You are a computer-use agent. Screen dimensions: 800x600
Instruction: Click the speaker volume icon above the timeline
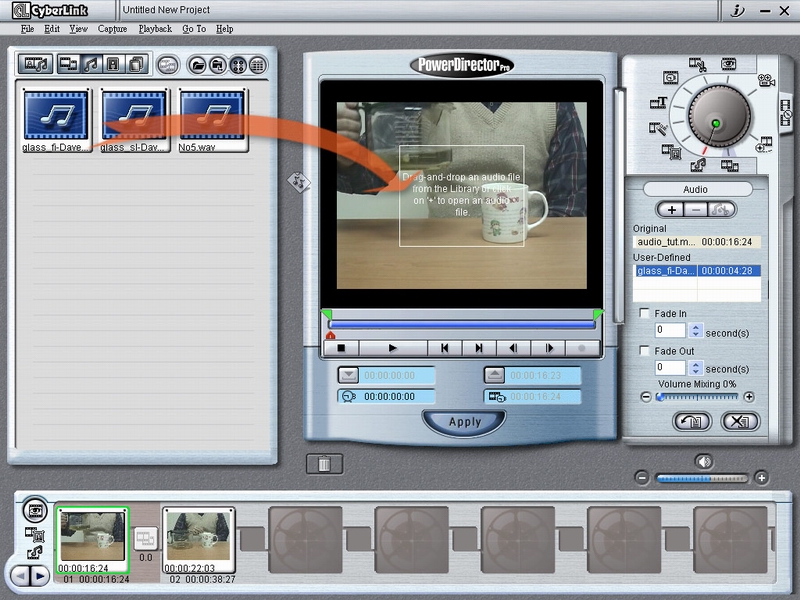pos(704,461)
